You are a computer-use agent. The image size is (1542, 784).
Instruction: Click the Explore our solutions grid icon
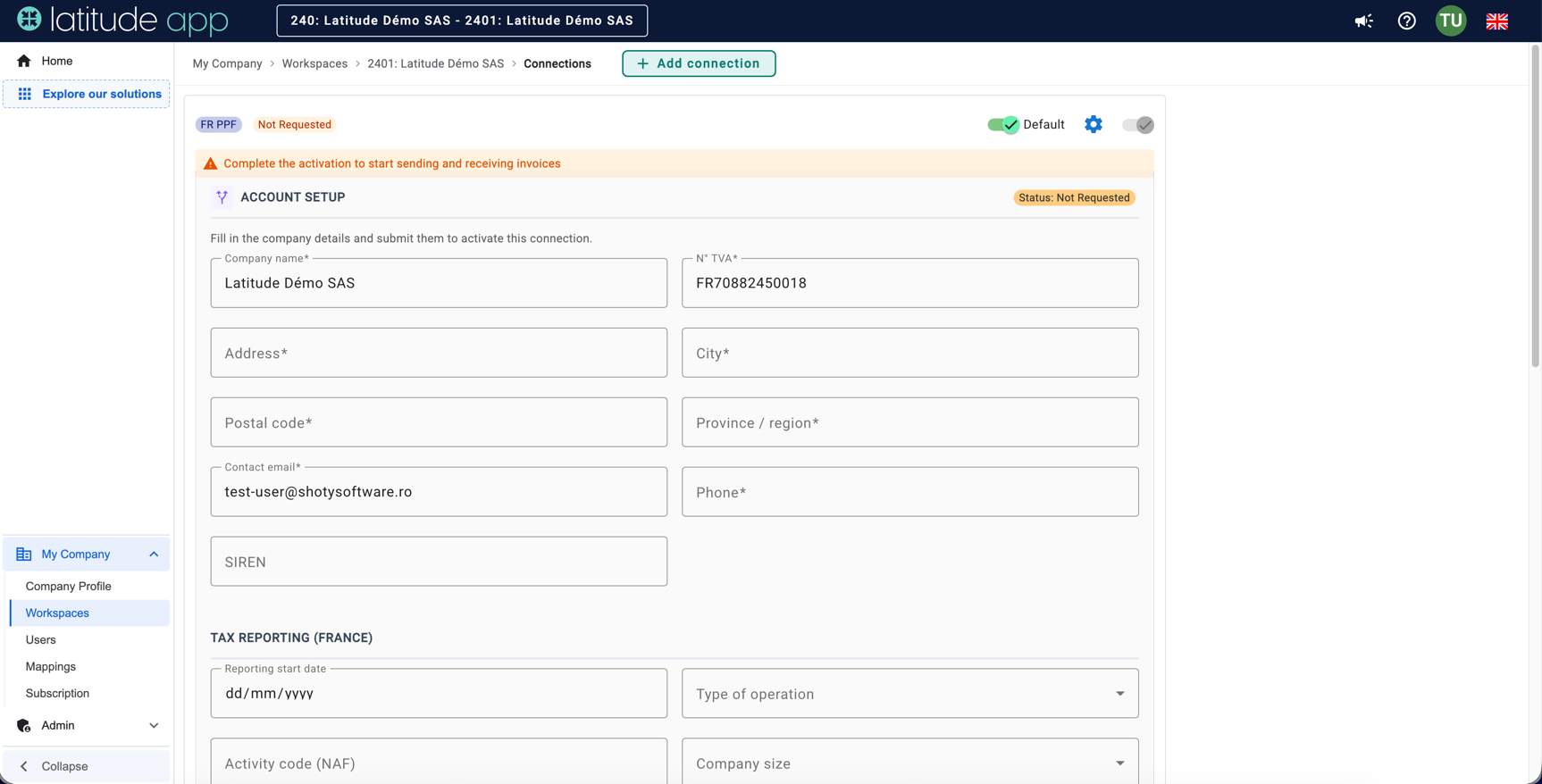tap(25, 94)
